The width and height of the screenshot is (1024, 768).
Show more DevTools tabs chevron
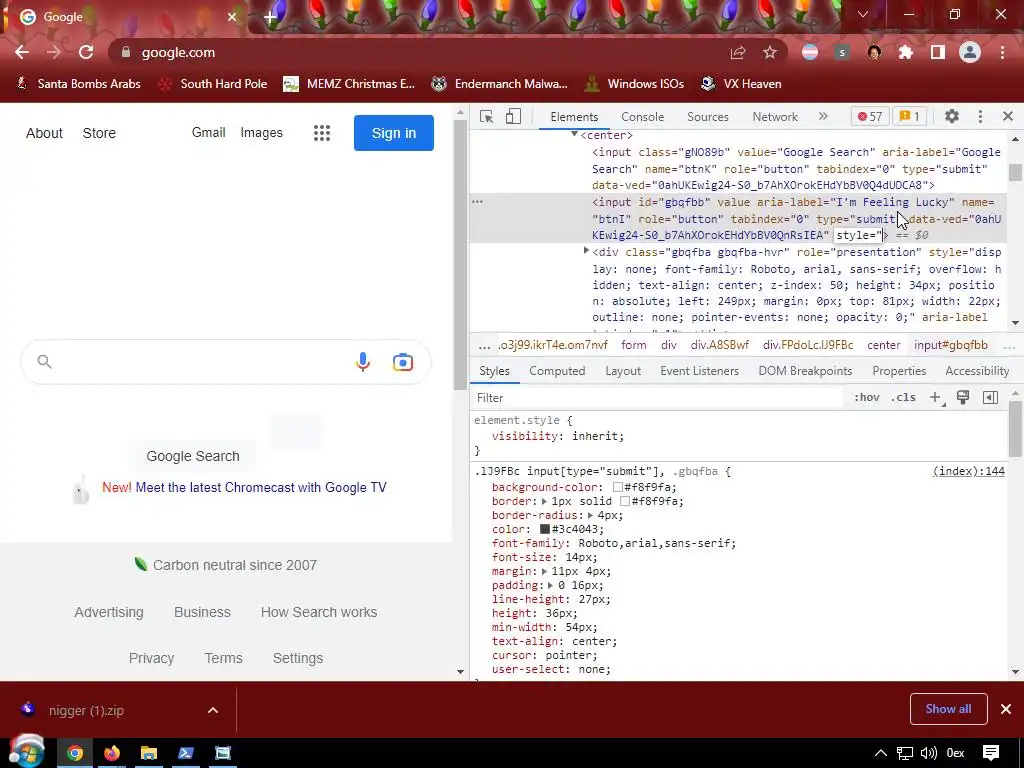[823, 116]
